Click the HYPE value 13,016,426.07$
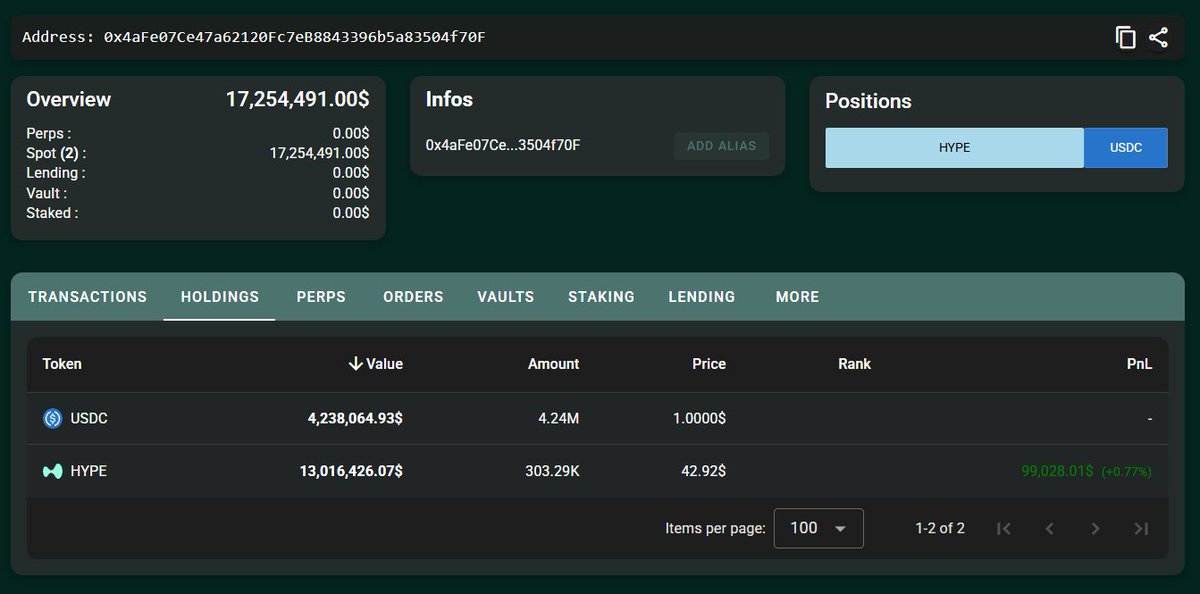1200x594 pixels. pyautogui.click(x=351, y=470)
